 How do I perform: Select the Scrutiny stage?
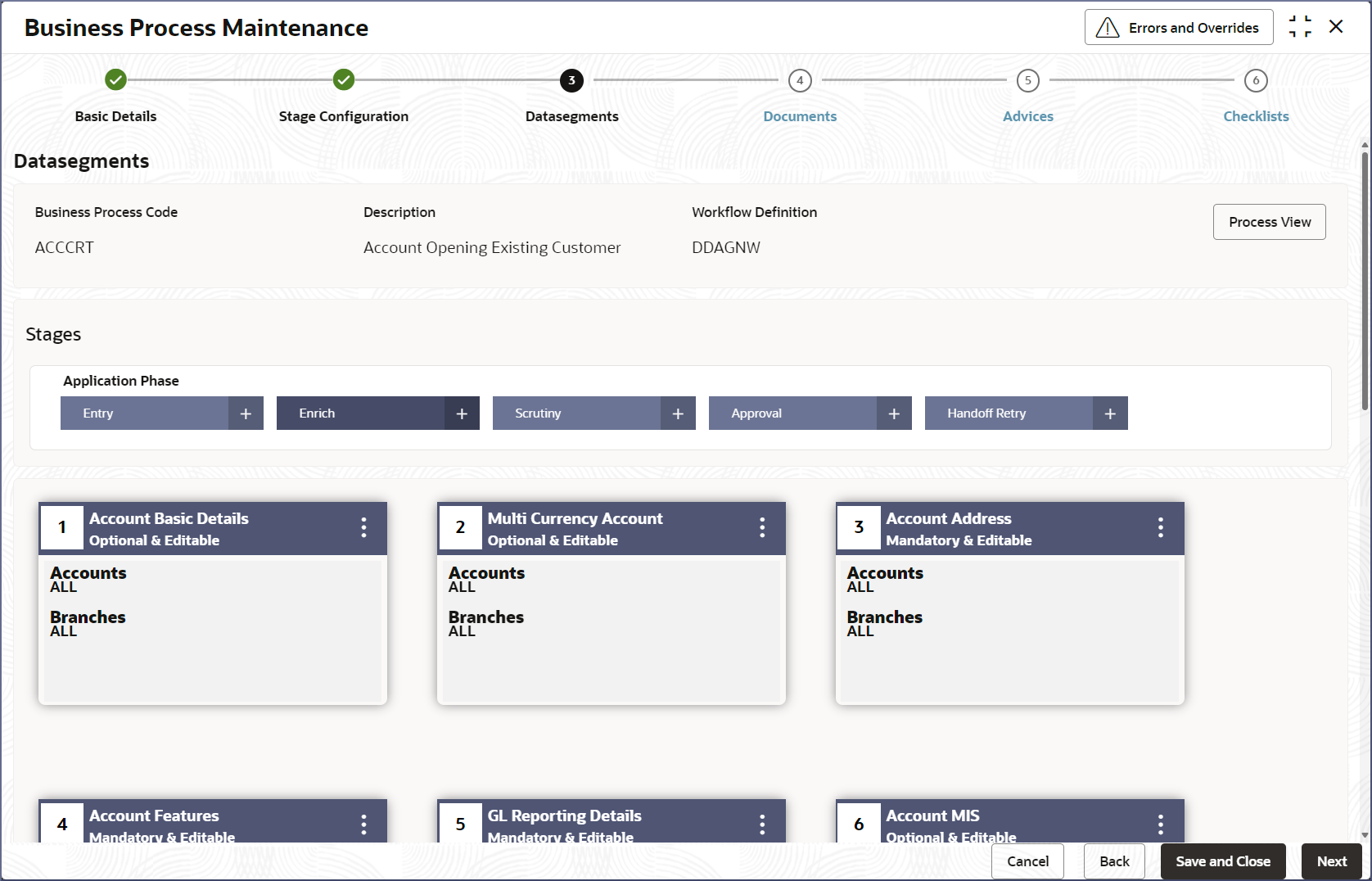click(x=576, y=413)
